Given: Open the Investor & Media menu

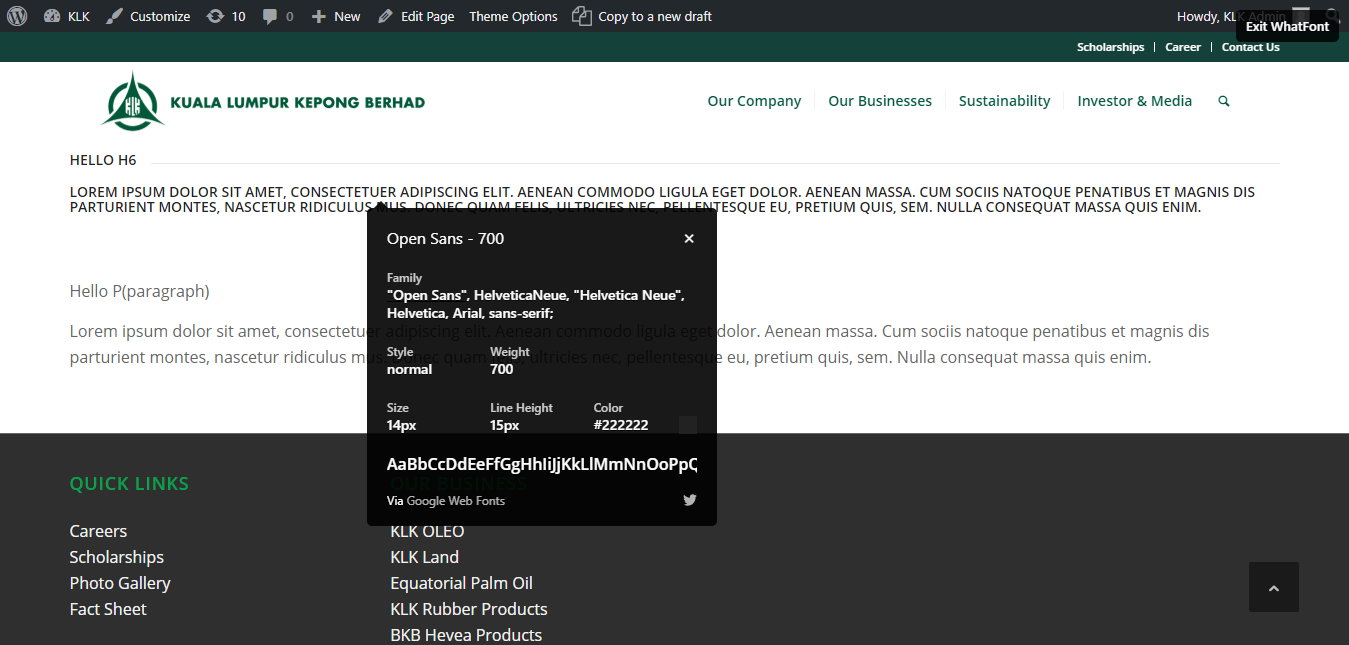Looking at the screenshot, I should (x=1134, y=101).
